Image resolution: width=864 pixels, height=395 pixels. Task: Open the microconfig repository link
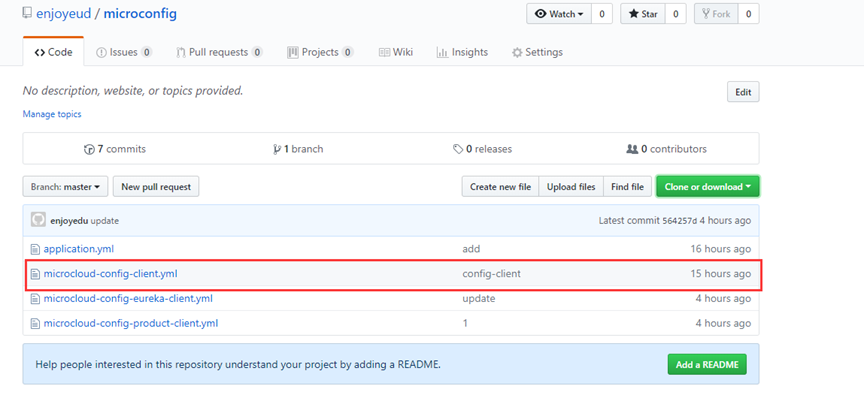[x=140, y=14]
